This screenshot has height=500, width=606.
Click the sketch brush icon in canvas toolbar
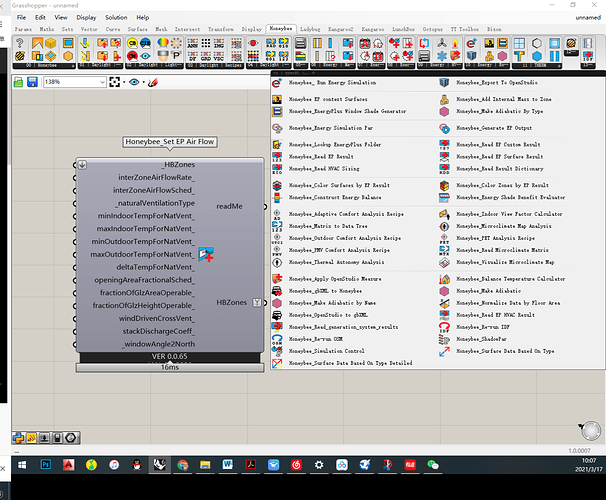[x=153, y=82]
